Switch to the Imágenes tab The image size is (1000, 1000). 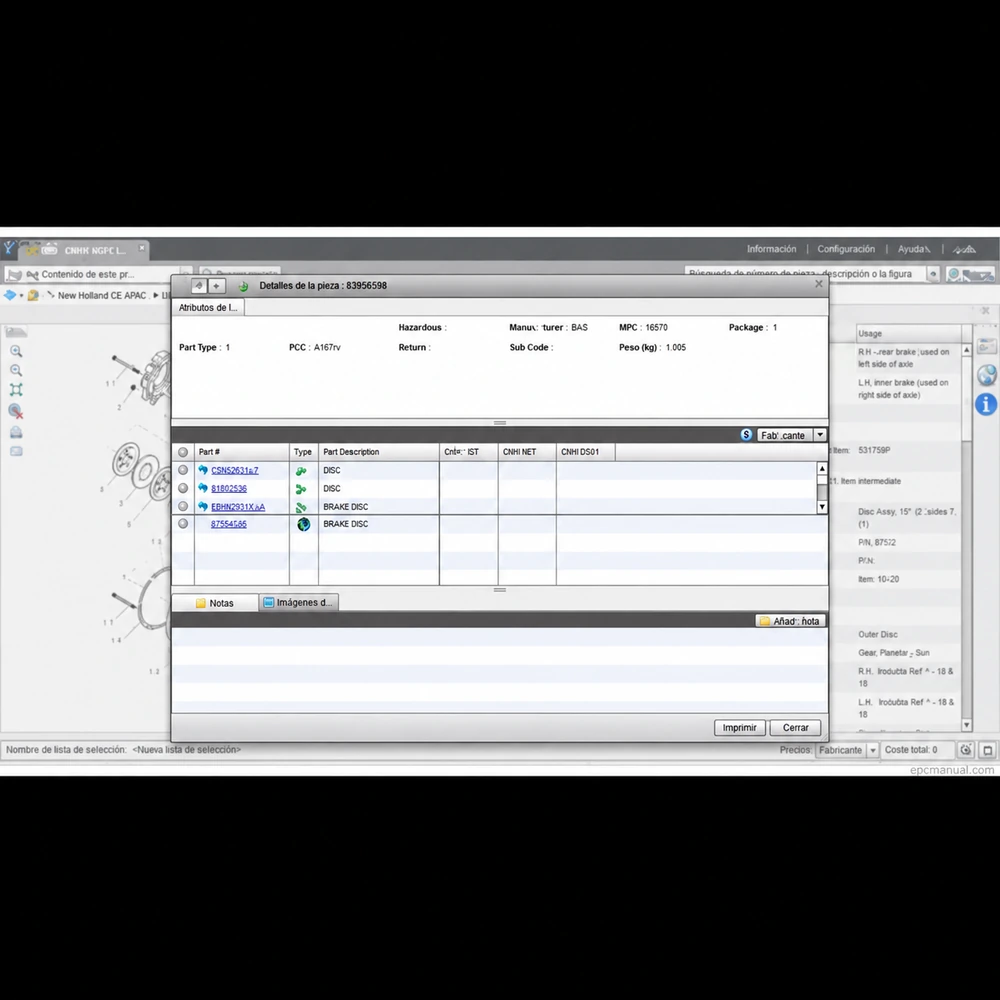[x=298, y=603]
